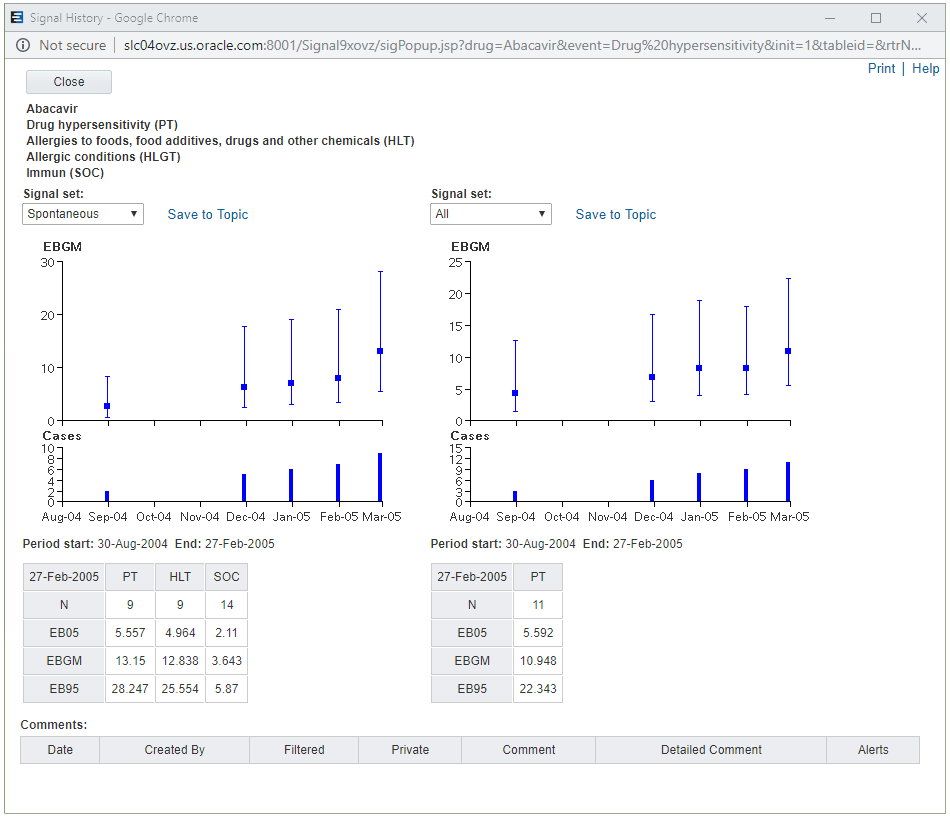Viewport: 950px width, 817px height.
Task: Click the Sep-04 EBGM point in the All chart
Action: tap(516, 393)
